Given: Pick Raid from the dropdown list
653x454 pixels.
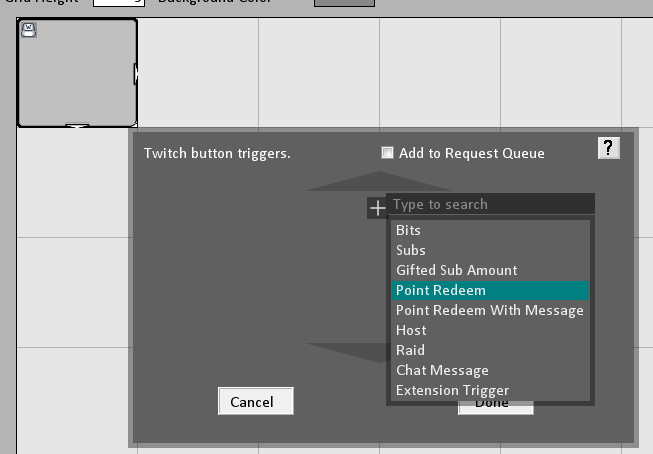Looking at the screenshot, I should [x=490, y=350].
